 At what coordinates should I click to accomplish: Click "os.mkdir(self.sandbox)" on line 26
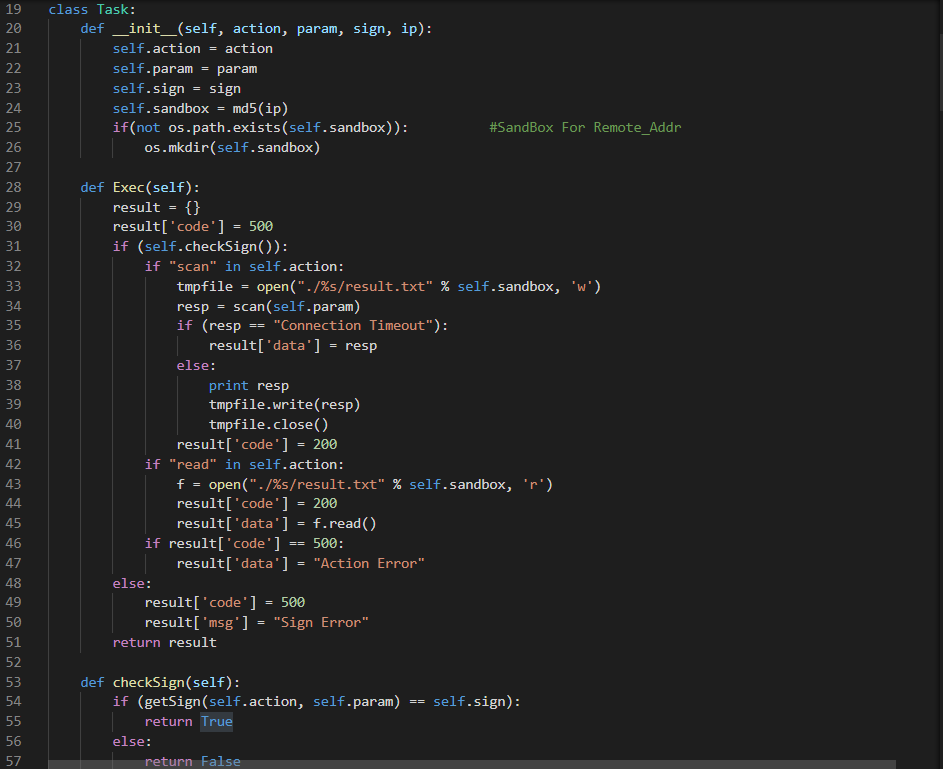232,147
